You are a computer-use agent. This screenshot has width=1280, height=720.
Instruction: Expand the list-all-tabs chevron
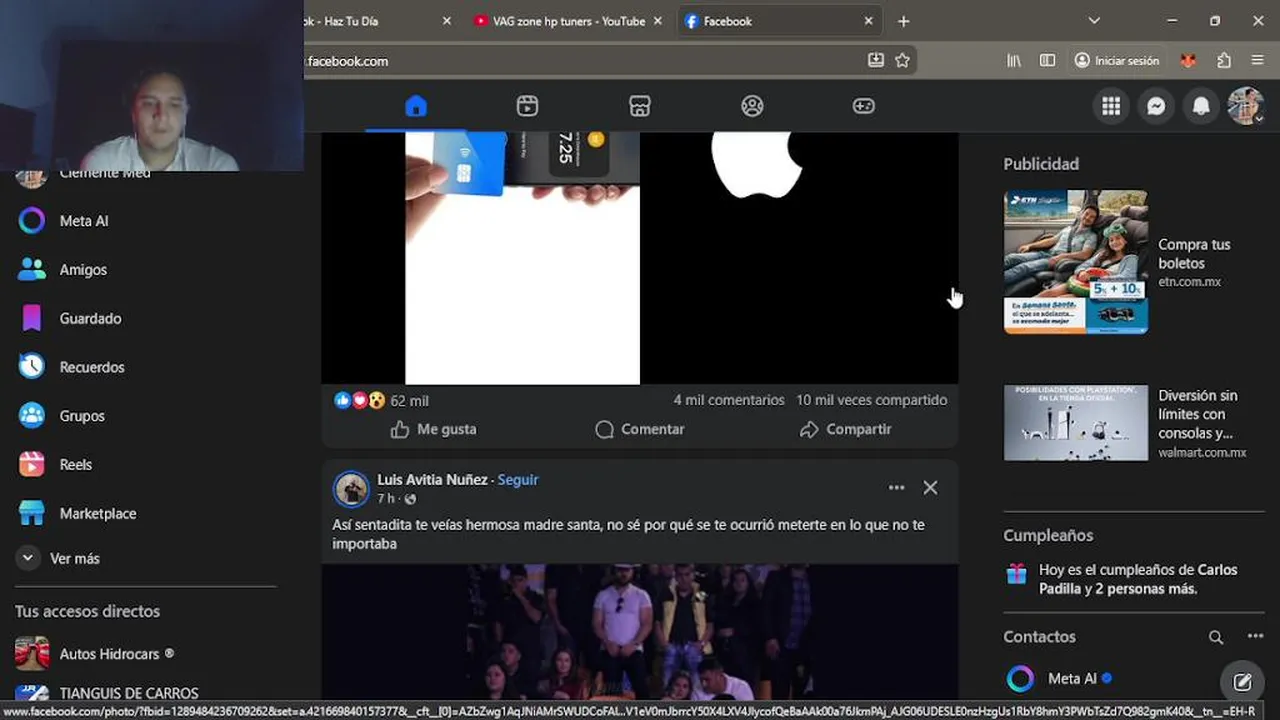1094,21
